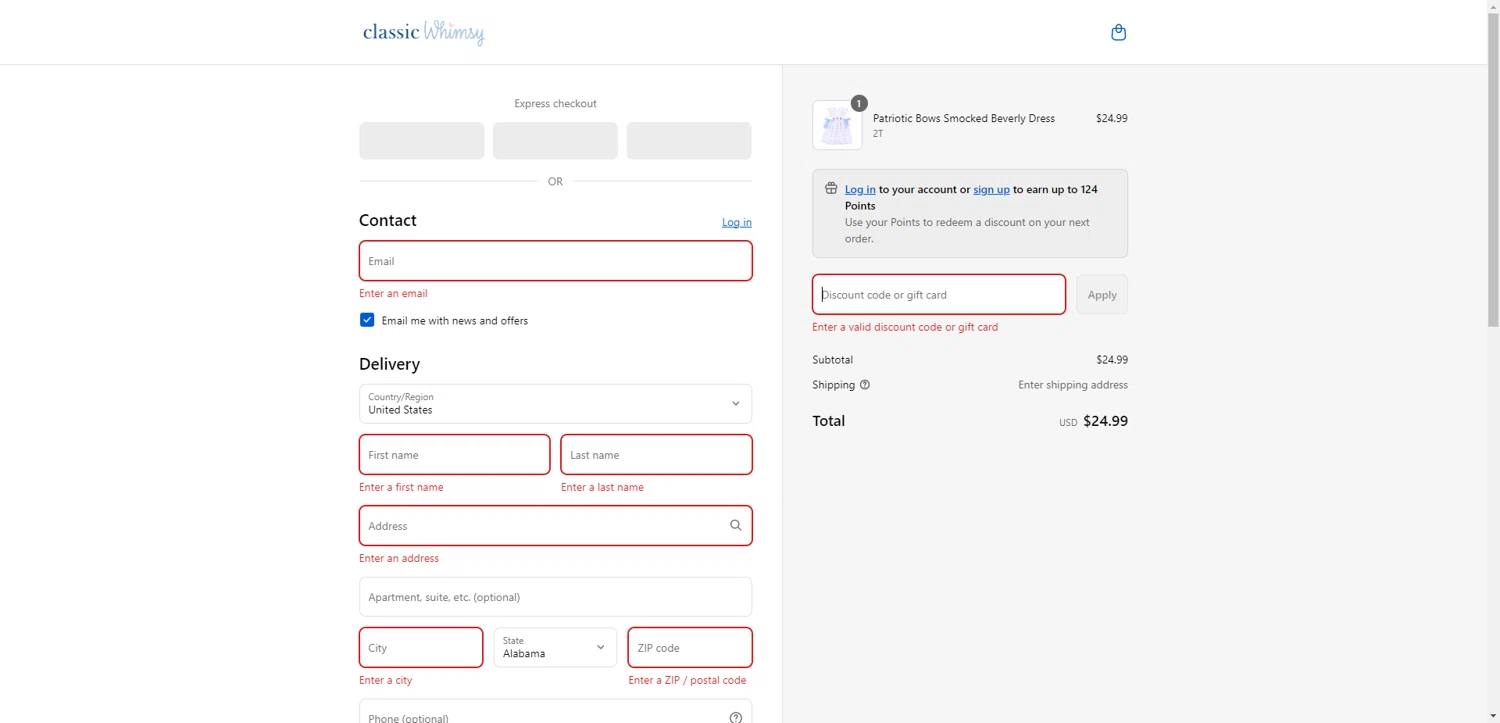Click the Enter a first name error

coord(401,487)
